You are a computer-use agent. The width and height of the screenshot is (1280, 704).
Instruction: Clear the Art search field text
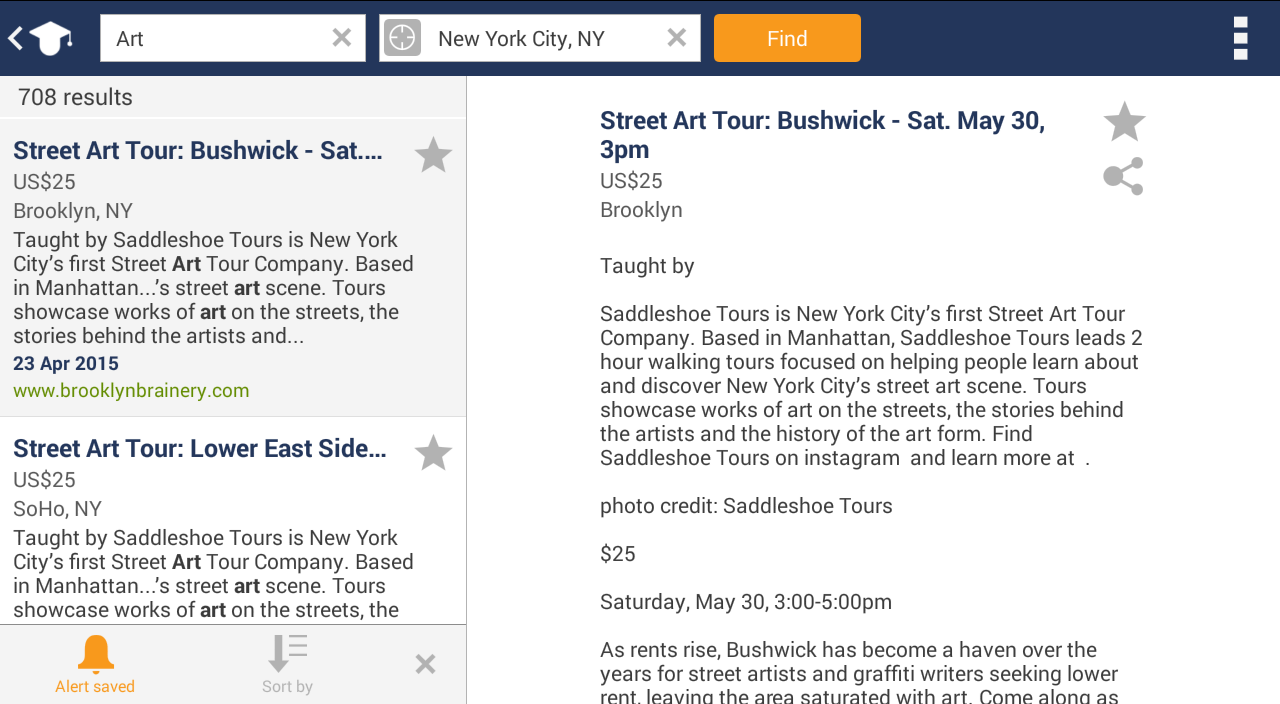pyautogui.click(x=342, y=38)
